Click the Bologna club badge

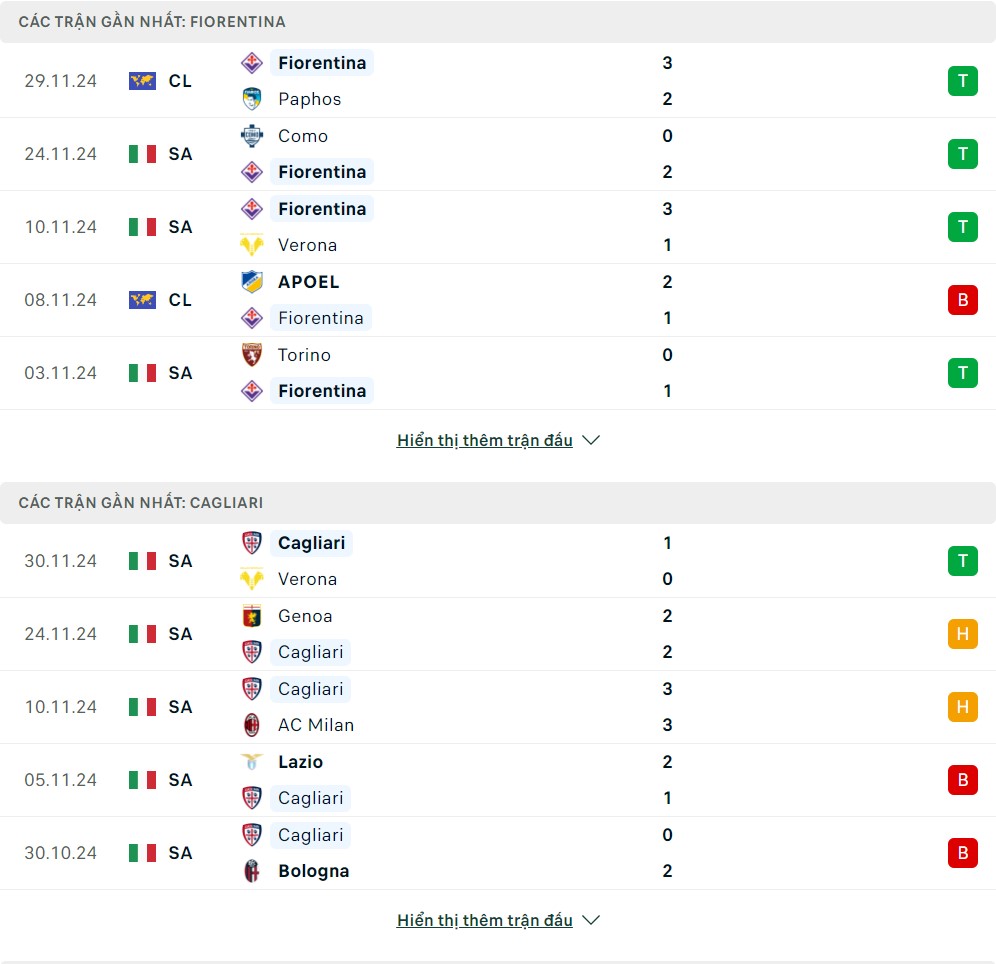[252, 871]
